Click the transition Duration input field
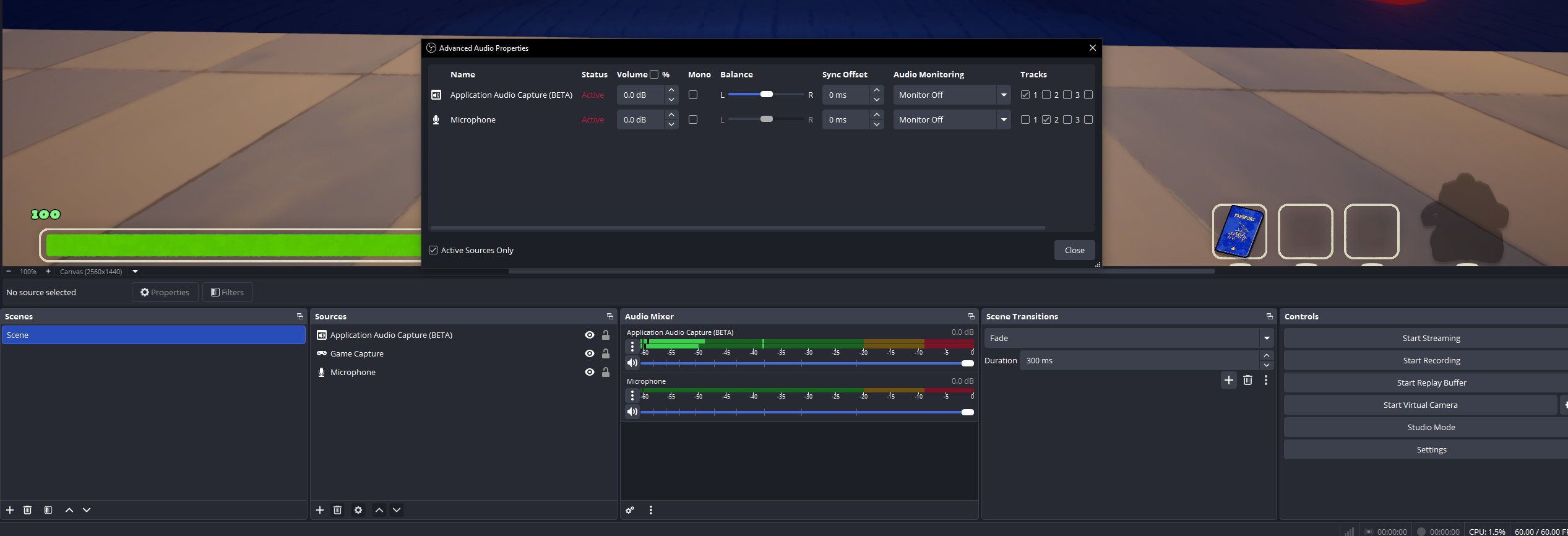Image resolution: width=1568 pixels, height=536 pixels. (x=1139, y=360)
